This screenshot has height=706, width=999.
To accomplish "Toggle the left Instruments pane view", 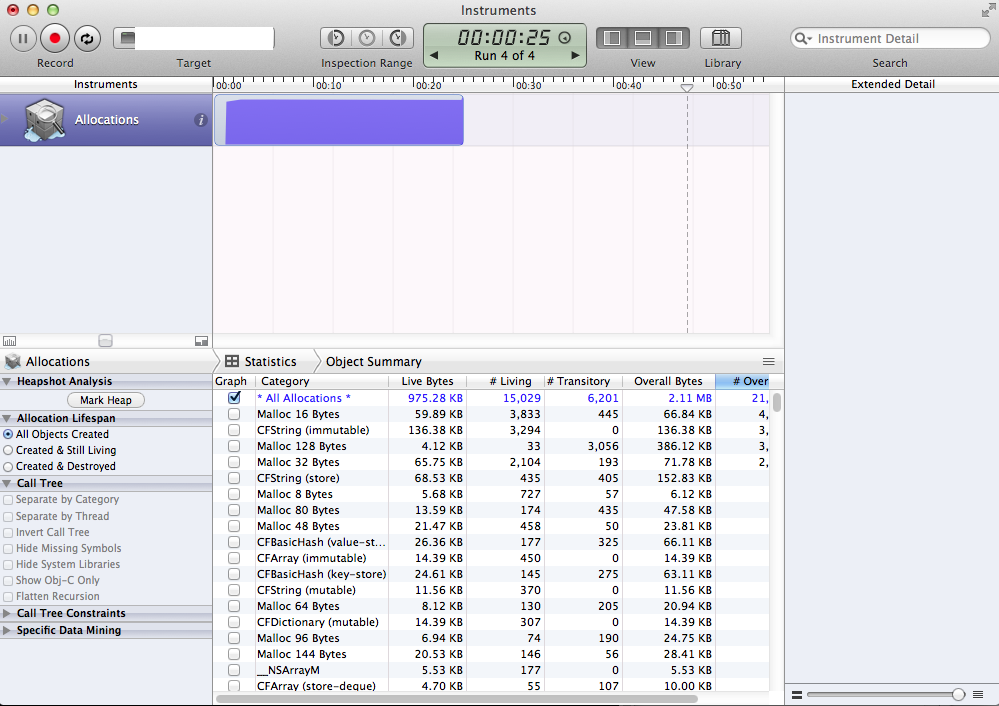I will pos(612,38).
